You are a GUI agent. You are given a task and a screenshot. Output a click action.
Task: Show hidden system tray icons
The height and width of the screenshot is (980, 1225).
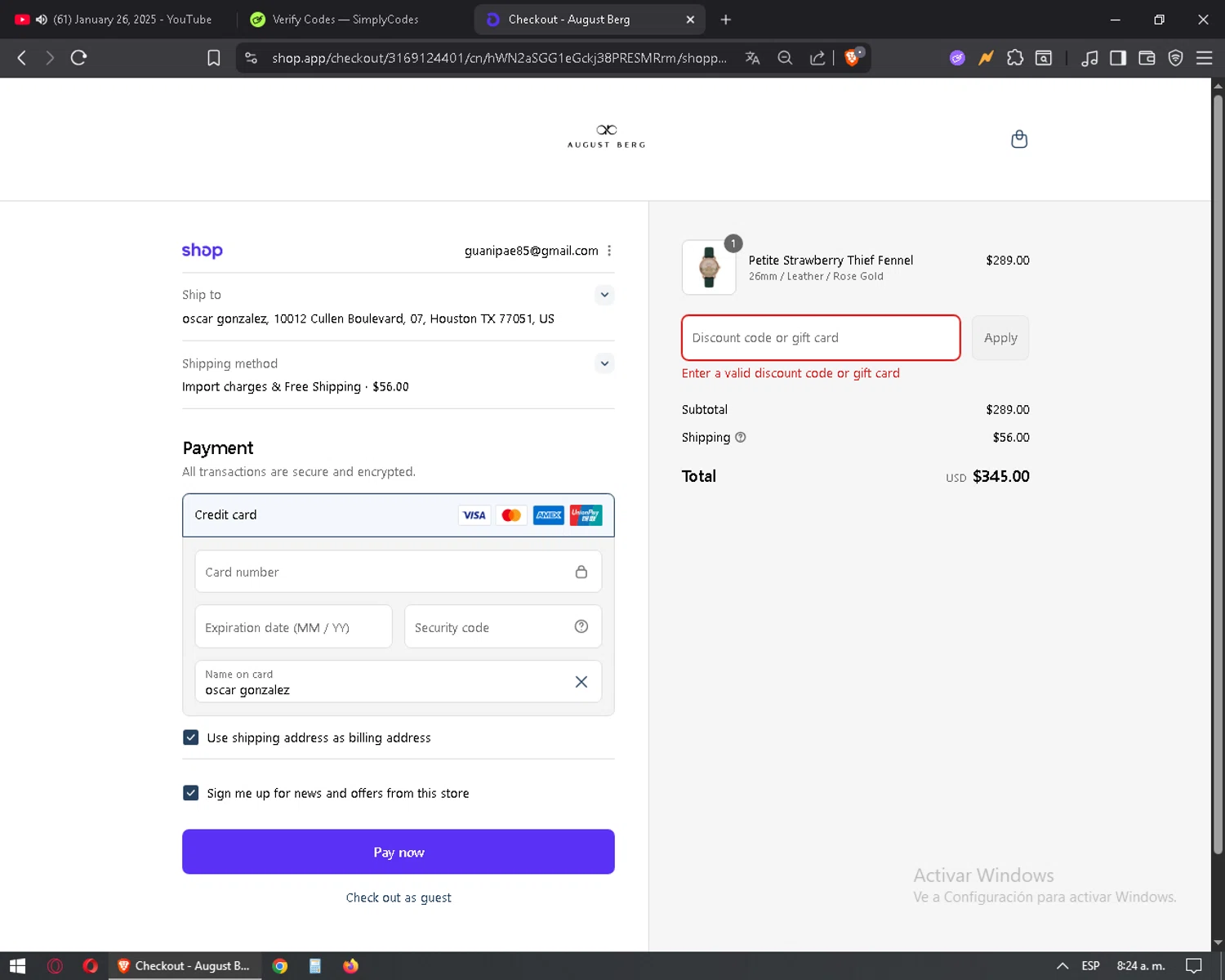pos(1062,966)
